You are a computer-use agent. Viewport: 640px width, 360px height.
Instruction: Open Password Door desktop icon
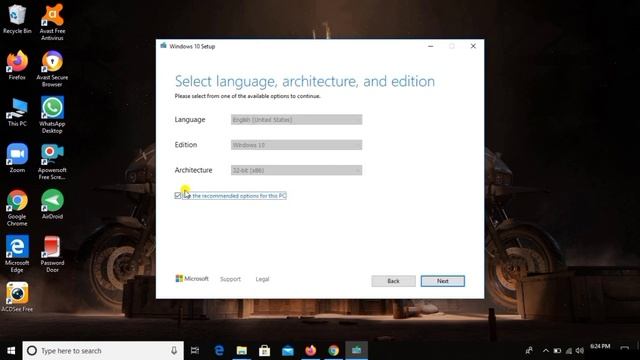tap(52, 254)
